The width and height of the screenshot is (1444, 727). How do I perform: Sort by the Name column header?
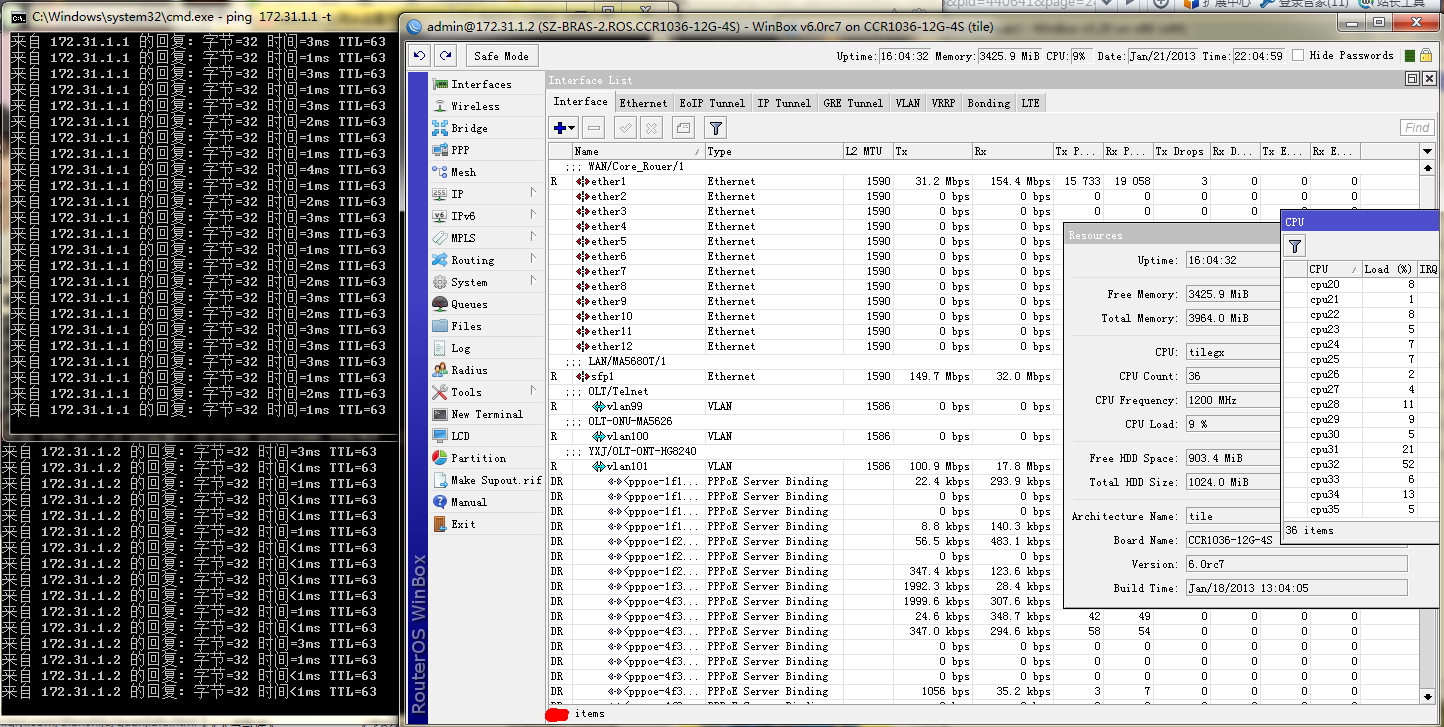(638, 151)
